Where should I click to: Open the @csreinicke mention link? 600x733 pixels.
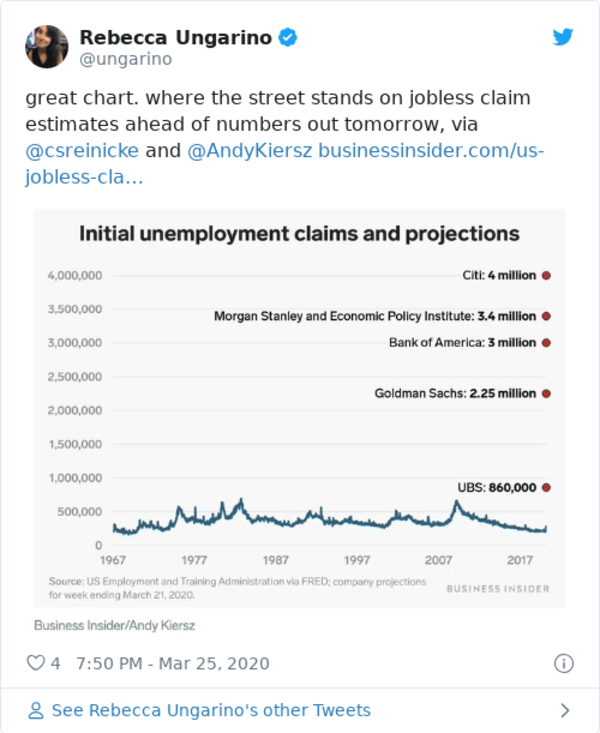82,151
